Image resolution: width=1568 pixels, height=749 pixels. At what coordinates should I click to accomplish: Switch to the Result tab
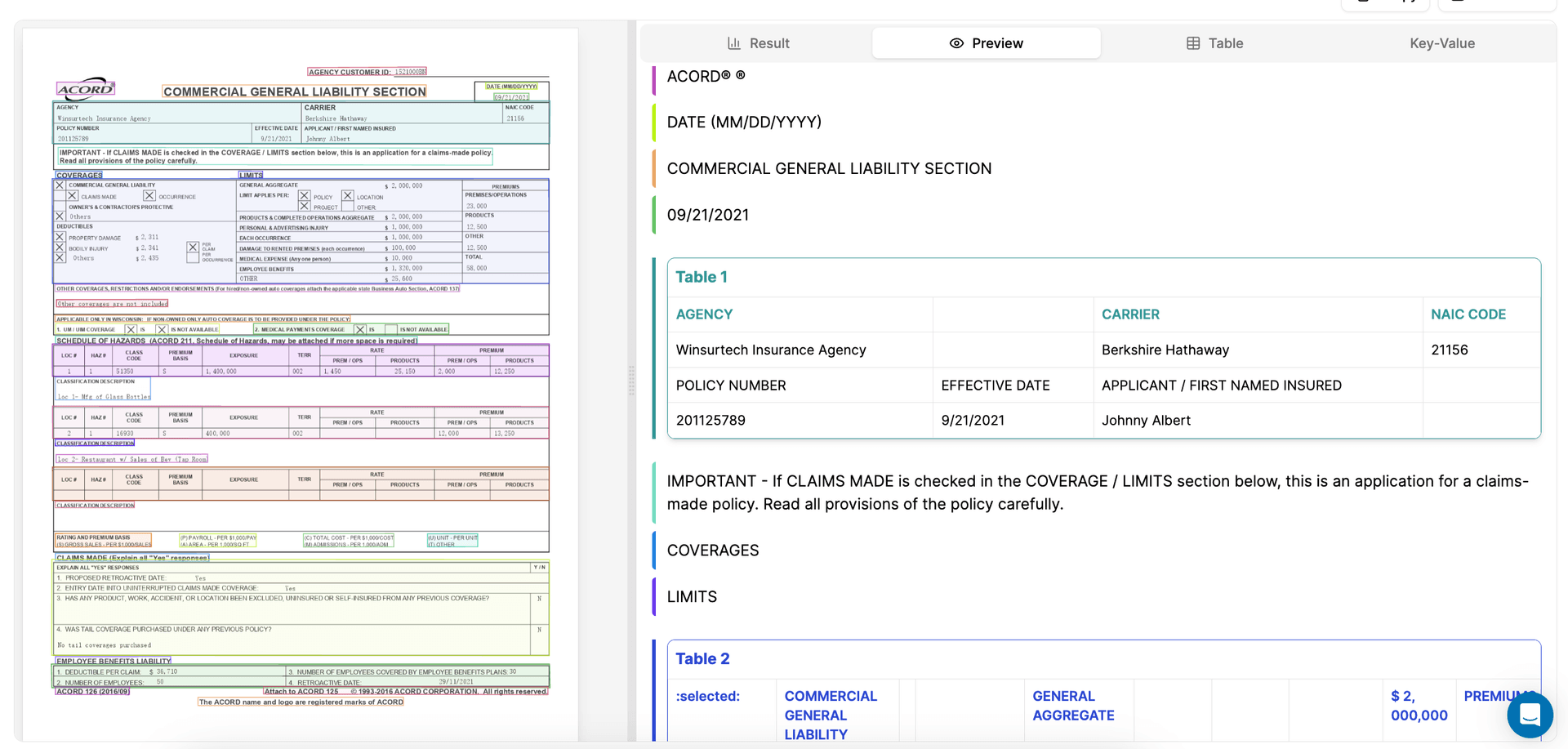758,43
